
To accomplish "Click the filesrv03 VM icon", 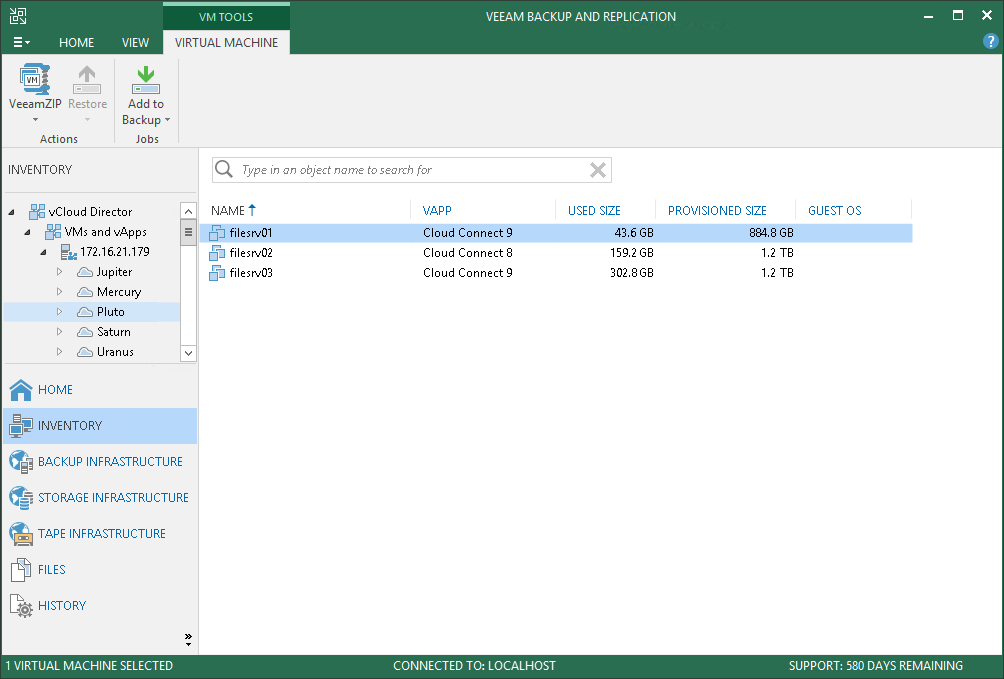I will tap(217, 273).
